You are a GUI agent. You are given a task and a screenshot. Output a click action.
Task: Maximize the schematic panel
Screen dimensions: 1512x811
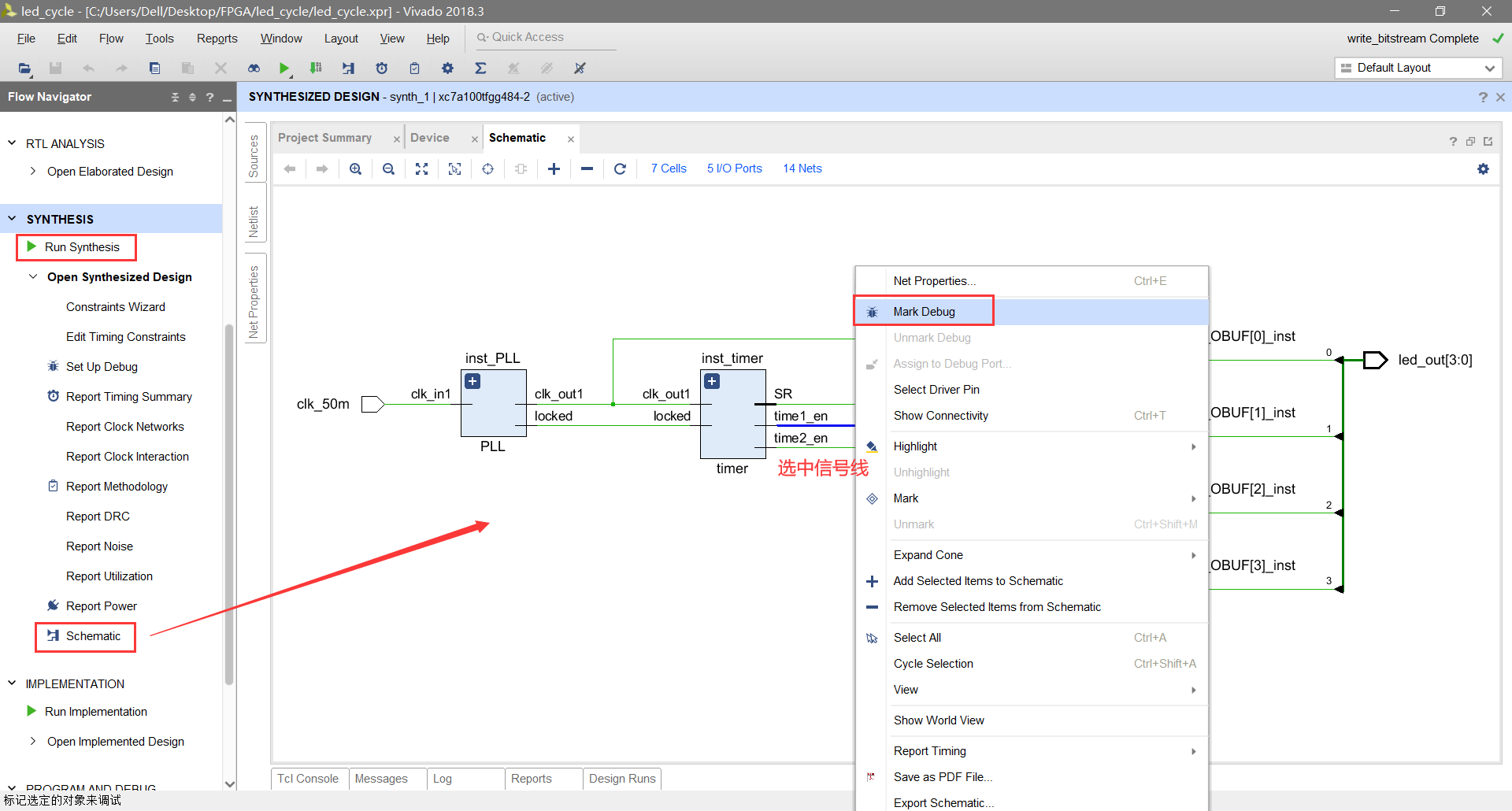pos(1470,142)
